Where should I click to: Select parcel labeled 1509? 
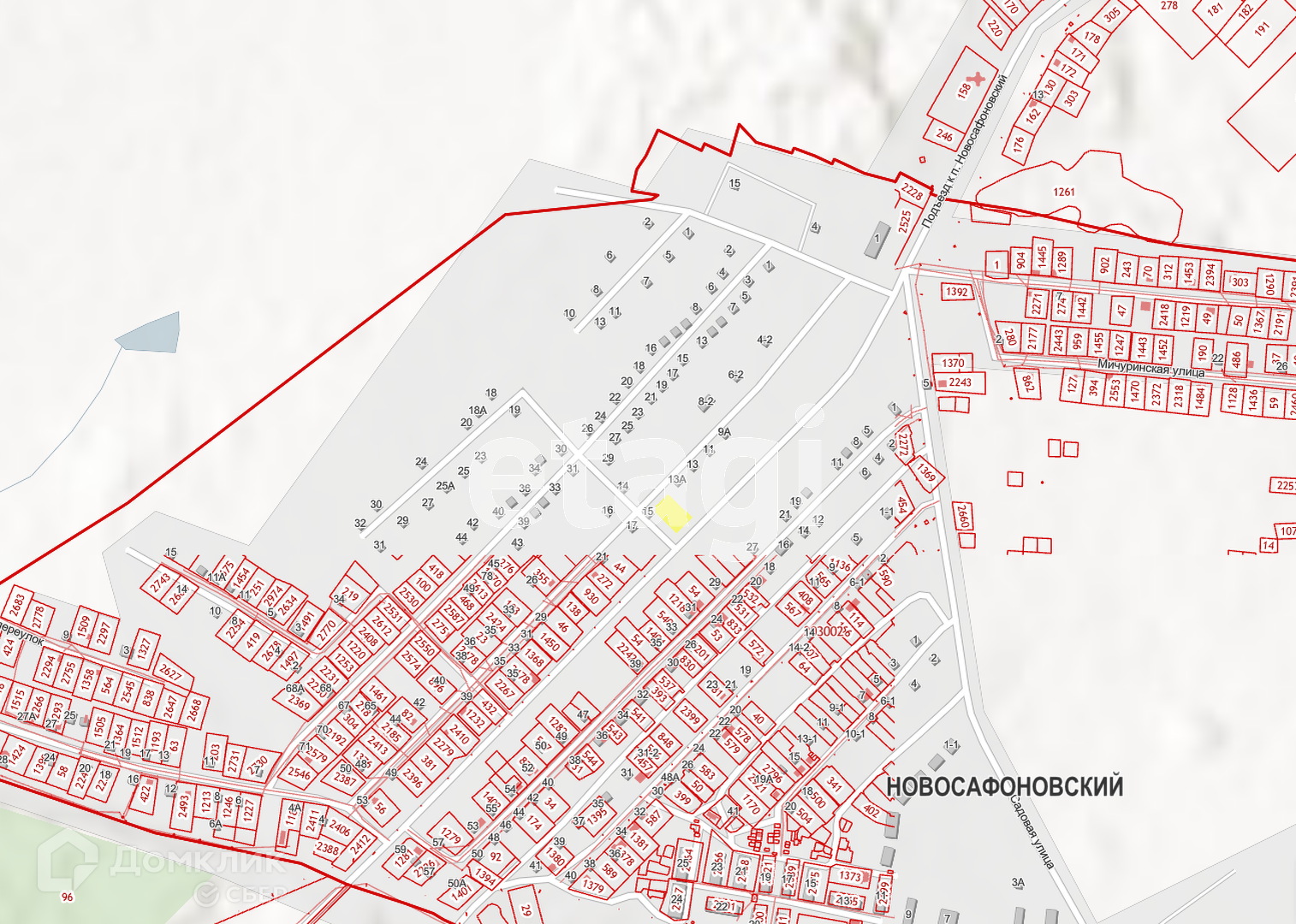(x=83, y=627)
